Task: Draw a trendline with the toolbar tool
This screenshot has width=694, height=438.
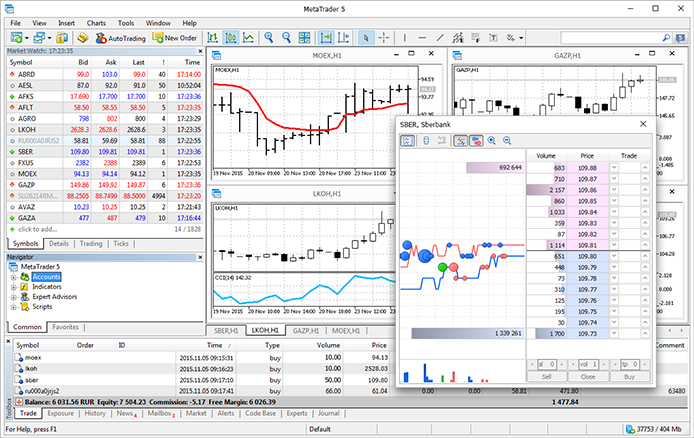Action: pos(440,38)
